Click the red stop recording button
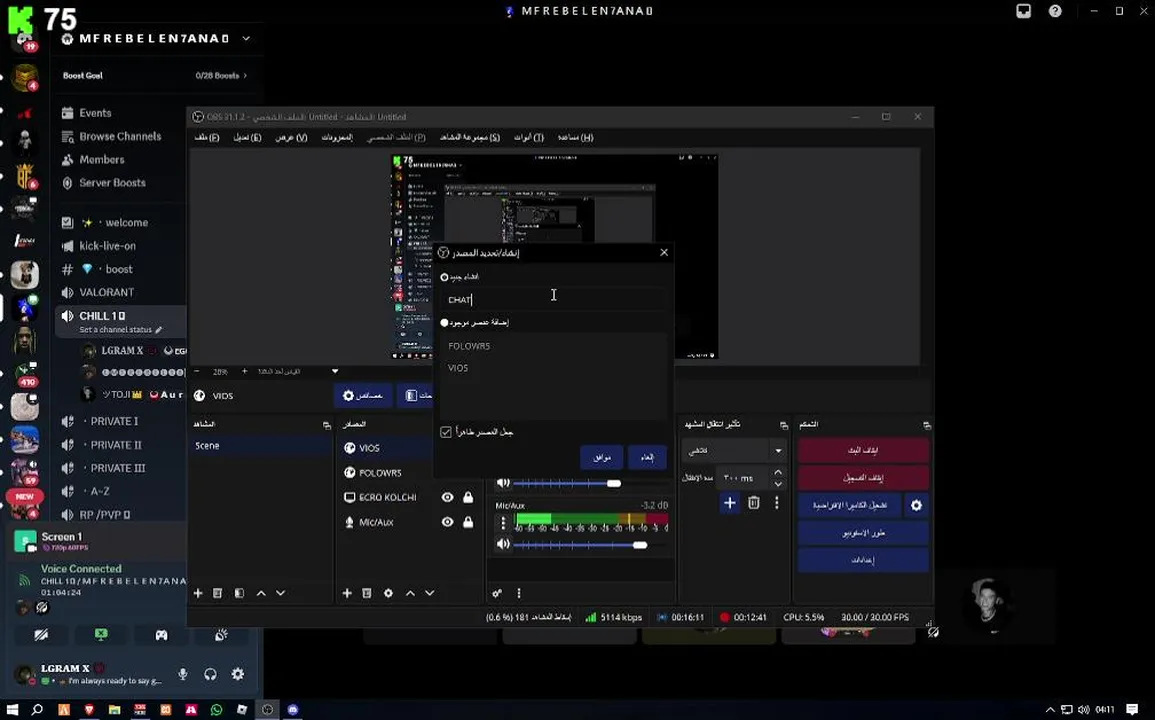Screen dimensions: 1155x720 coord(863,478)
